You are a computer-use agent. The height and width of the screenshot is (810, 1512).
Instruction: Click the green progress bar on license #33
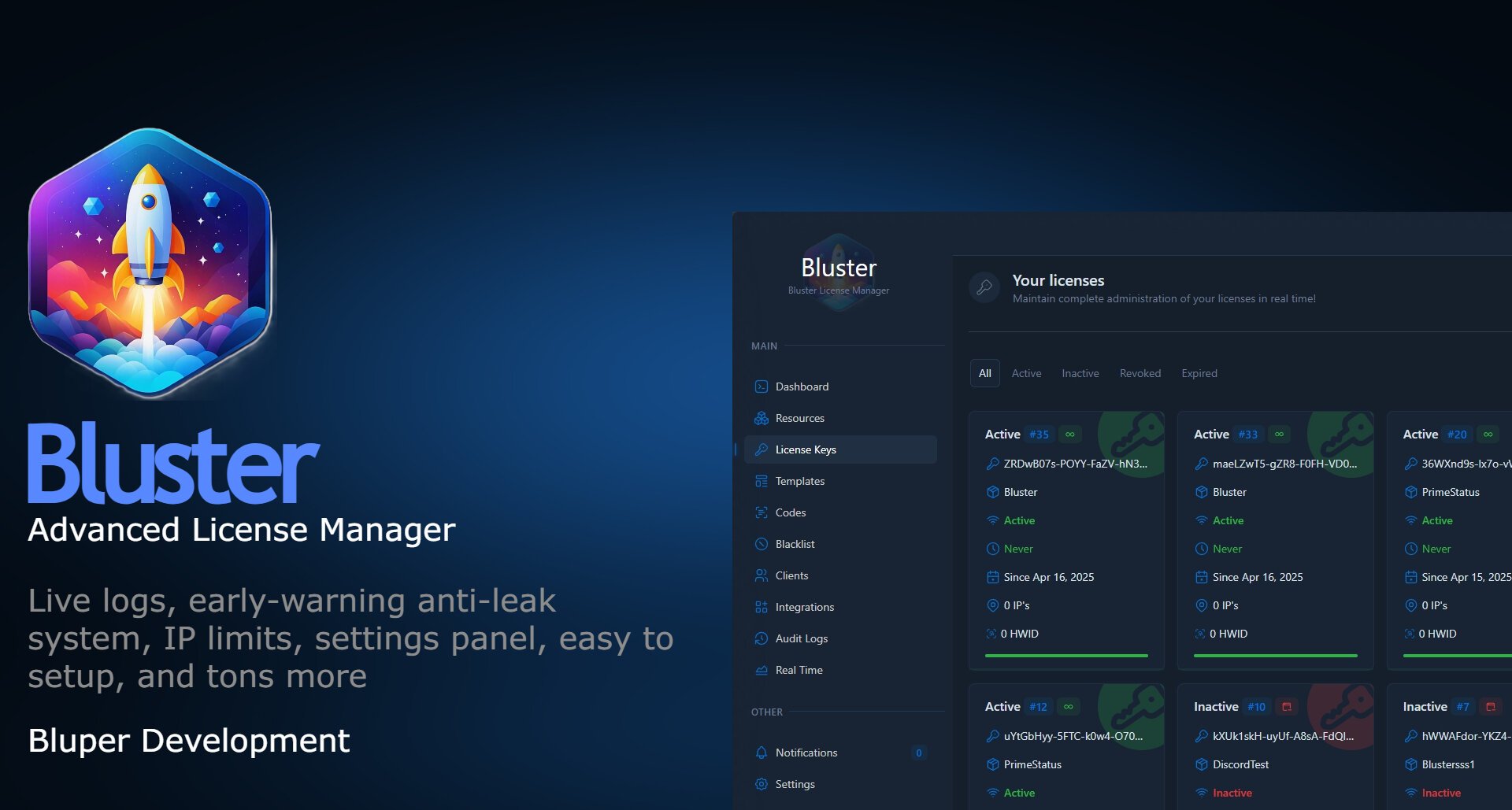pyautogui.click(x=1275, y=655)
